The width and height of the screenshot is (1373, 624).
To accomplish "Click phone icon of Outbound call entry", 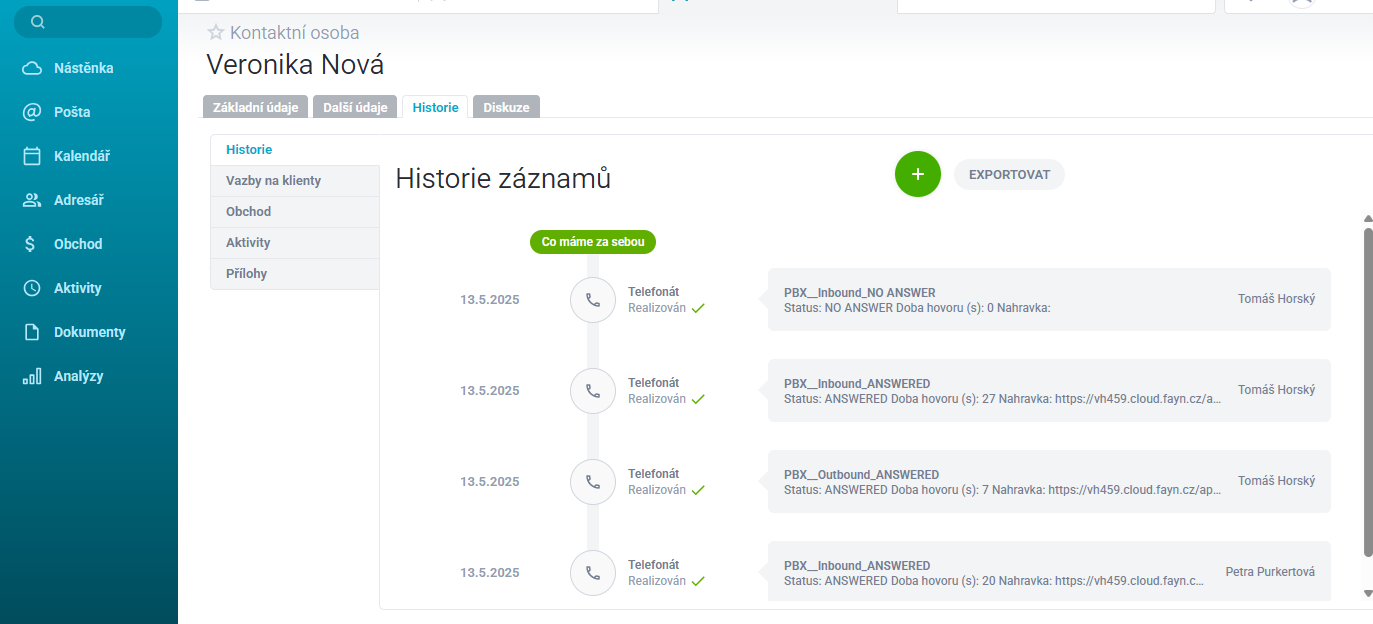I will click(x=593, y=482).
